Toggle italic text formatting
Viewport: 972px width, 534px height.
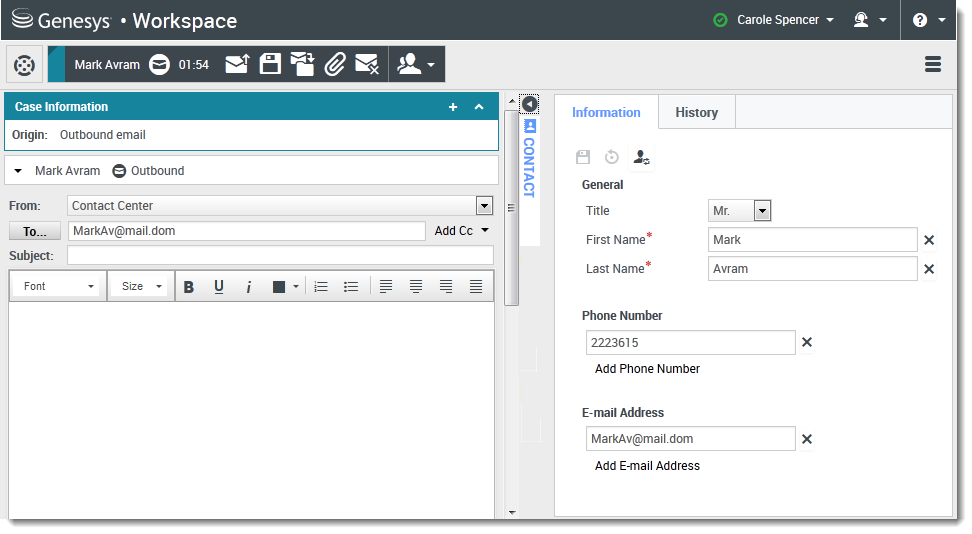pyautogui.click(x=248, y=287)
